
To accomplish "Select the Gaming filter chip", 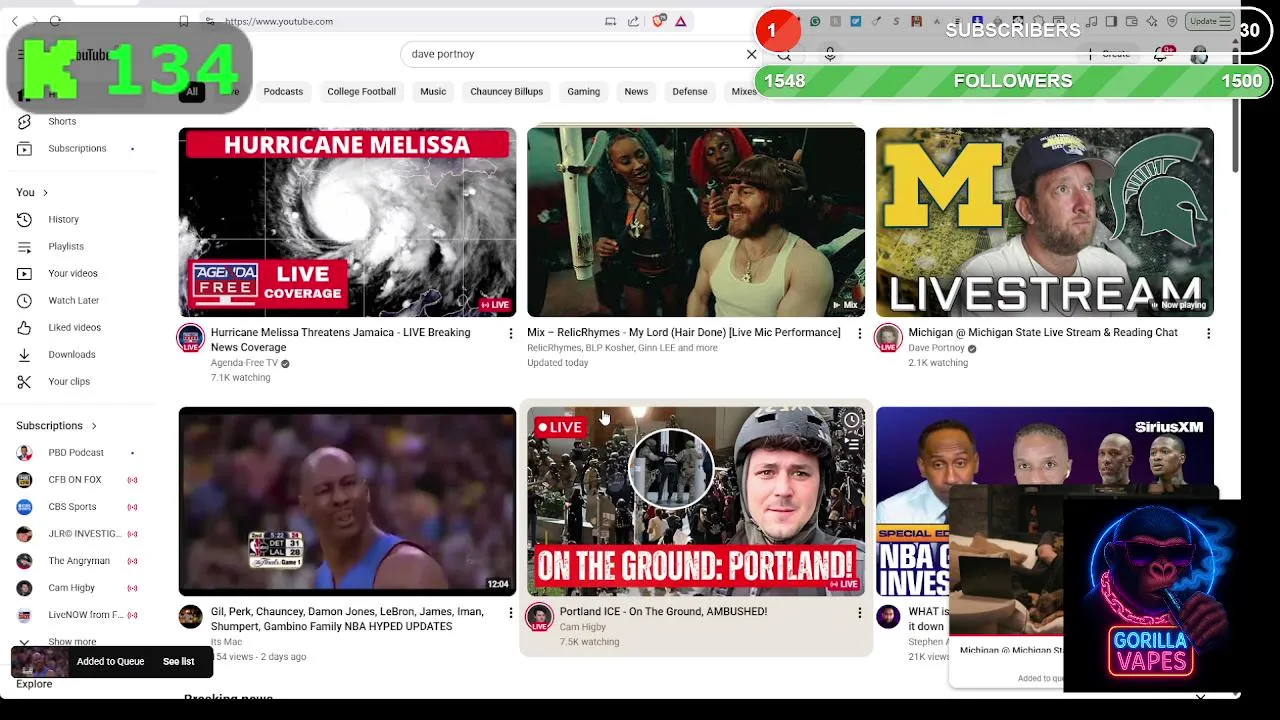I will click(583, 92).
